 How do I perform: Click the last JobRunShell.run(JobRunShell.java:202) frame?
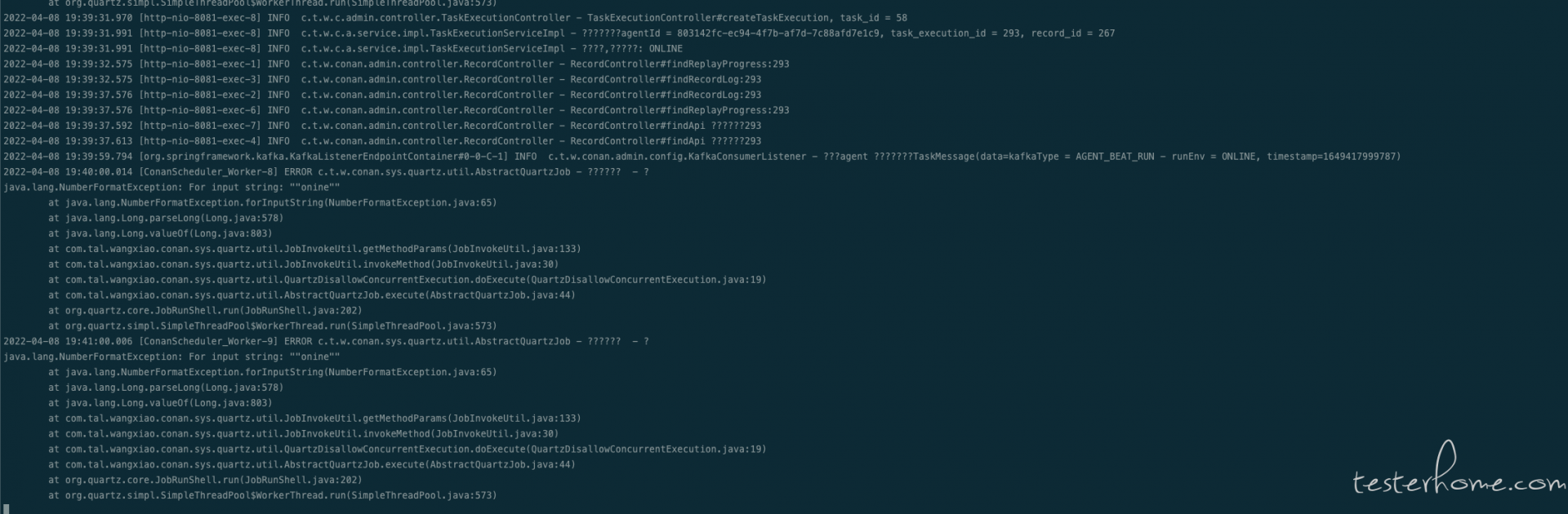[x=205, y=481]
